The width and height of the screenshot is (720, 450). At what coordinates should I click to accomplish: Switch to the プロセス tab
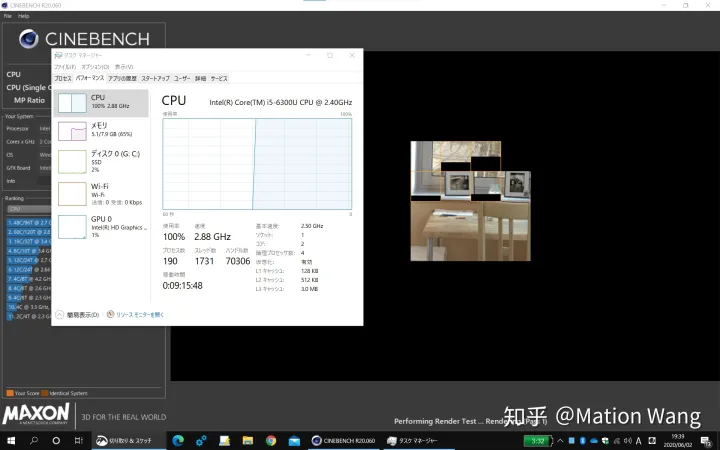[63, 79]
